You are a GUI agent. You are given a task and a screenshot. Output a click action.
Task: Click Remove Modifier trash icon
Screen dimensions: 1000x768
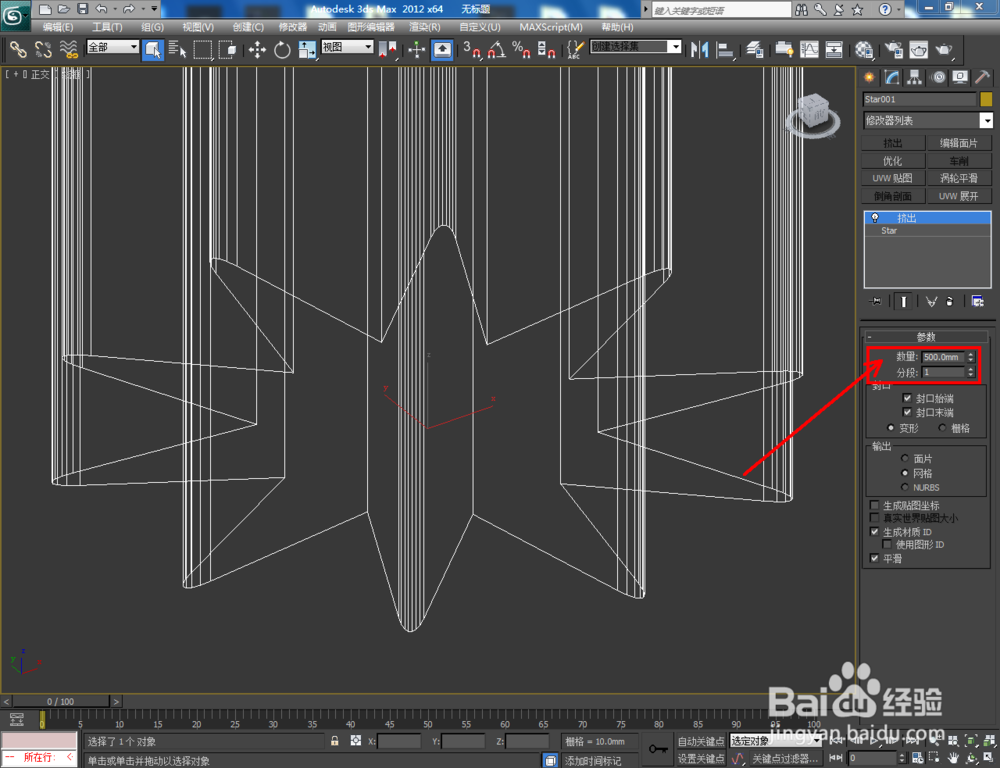[x=950, y=301]
